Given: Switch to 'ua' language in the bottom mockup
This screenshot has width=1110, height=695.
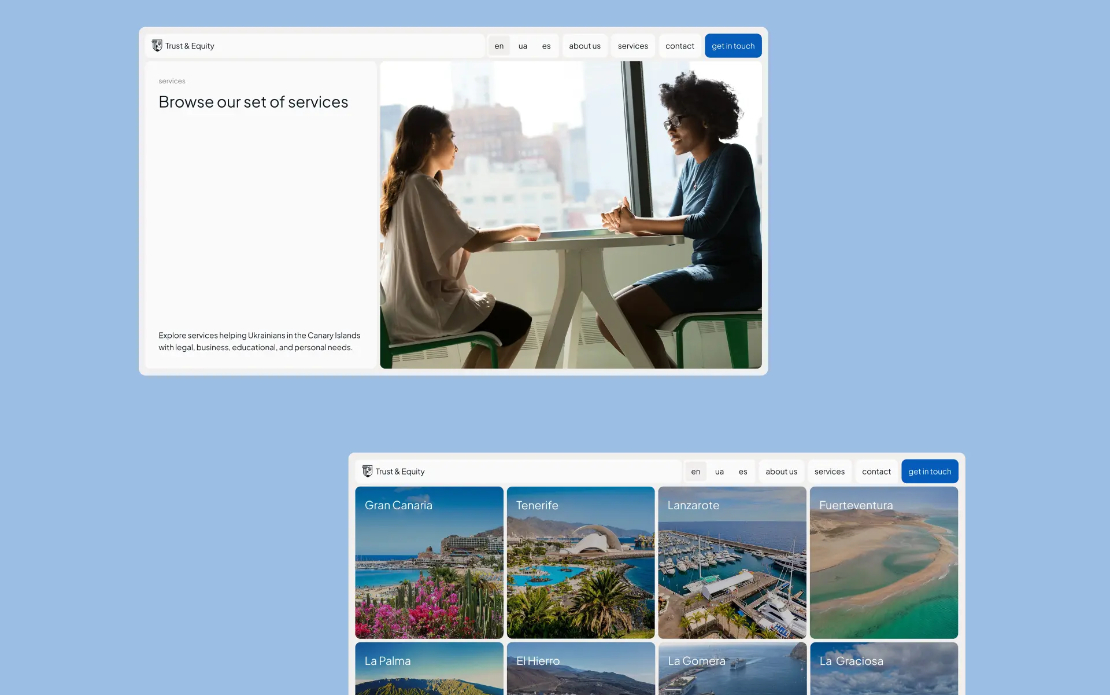Looking at the screenshot, I should coord(719,471).
